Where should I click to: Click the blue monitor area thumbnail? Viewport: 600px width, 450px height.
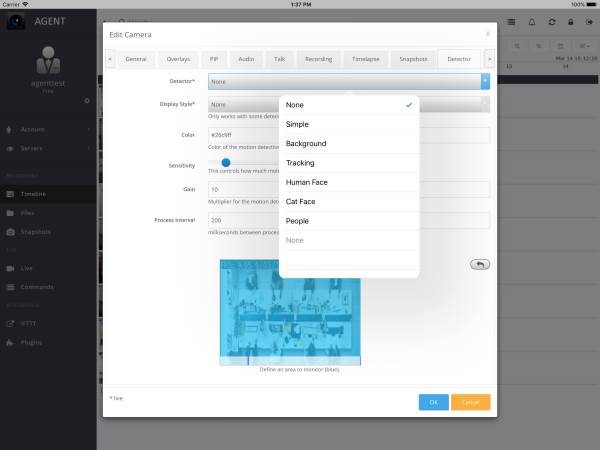pyautogui.click(x=290, y=313)
